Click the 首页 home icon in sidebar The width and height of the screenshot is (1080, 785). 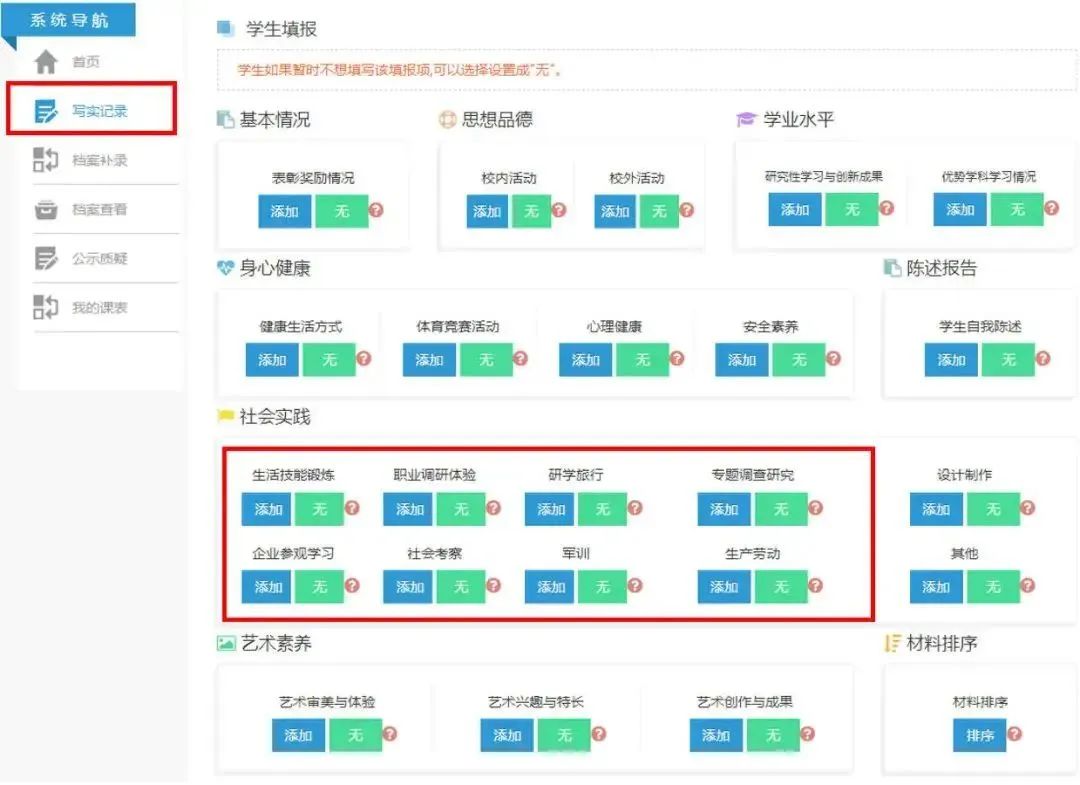point(45,61)
